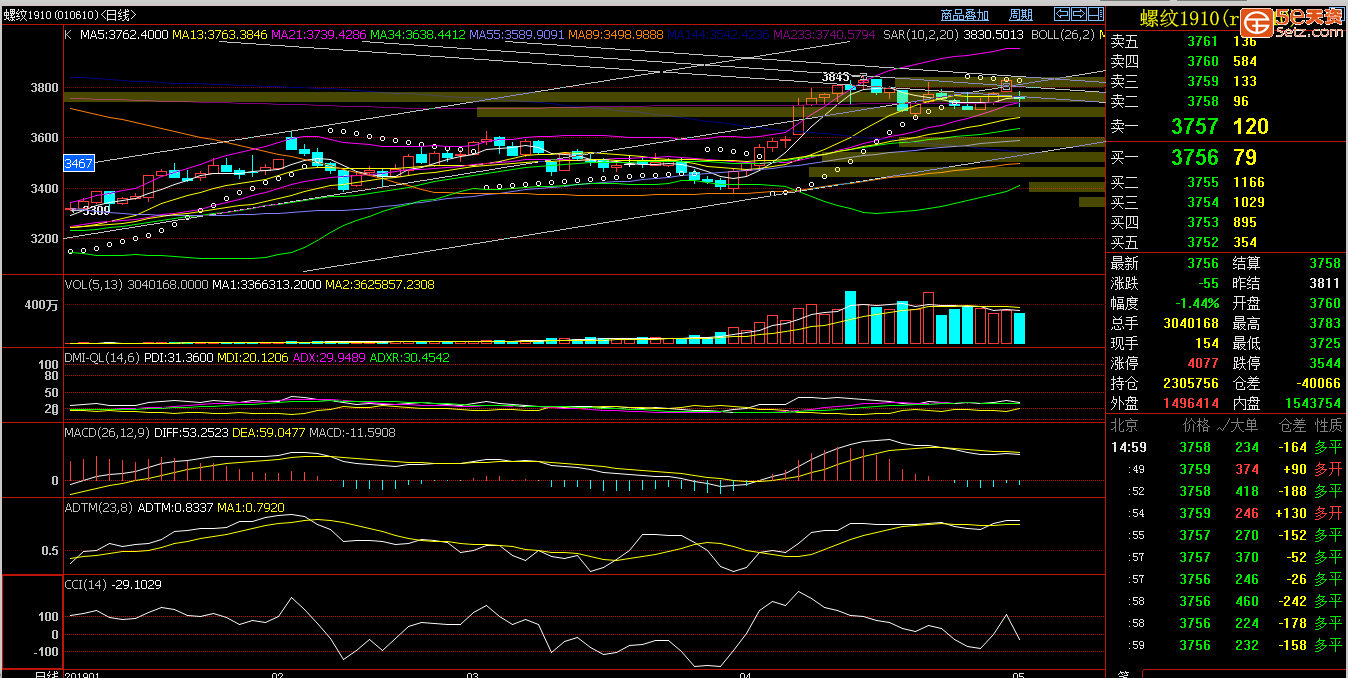
Task: Click the 涨跌 -55 change value
Action: pyautogui.click(x=1208, y=283)
